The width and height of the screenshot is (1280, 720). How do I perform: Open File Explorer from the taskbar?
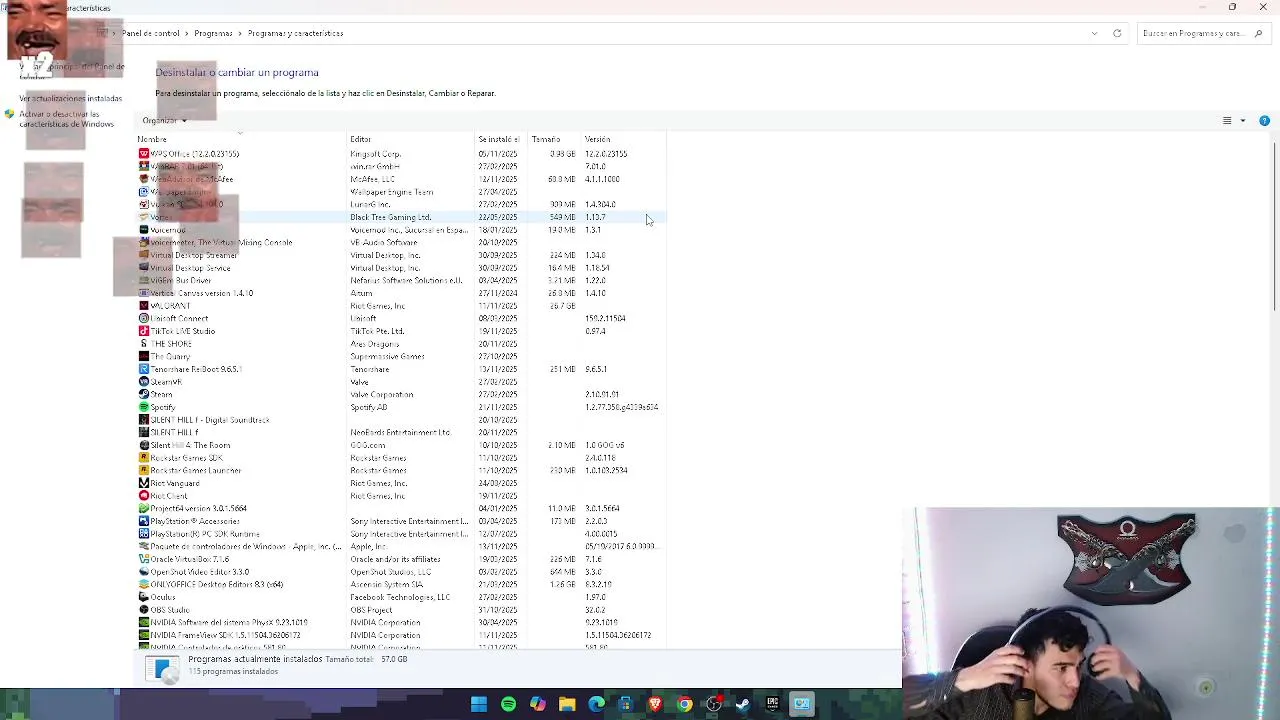[567, 704]
